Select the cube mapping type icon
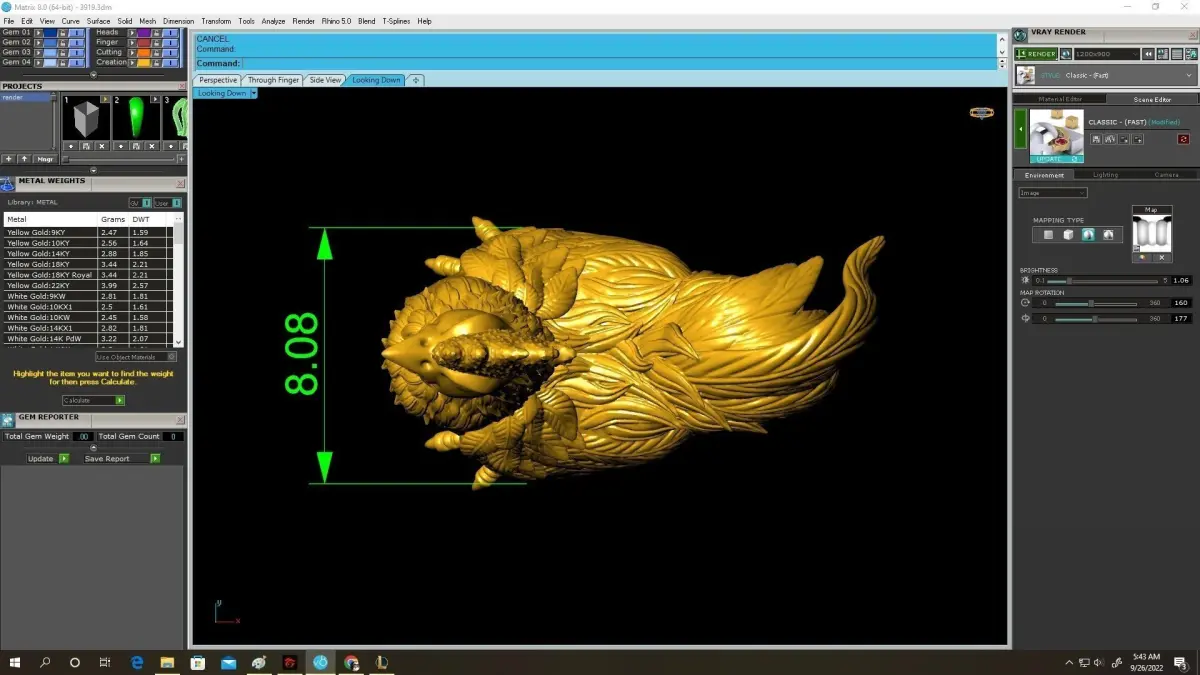 (x=1068, y=235)
